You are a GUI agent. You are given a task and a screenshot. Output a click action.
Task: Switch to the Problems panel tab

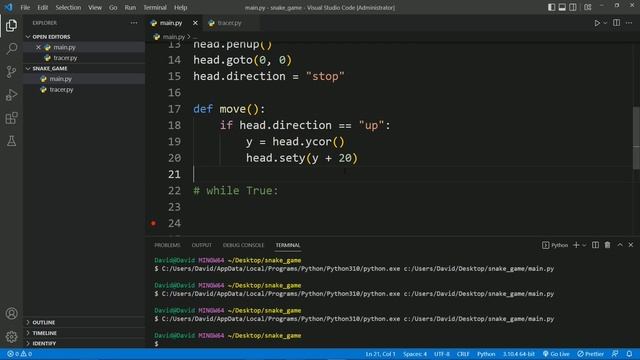point(167,245)
